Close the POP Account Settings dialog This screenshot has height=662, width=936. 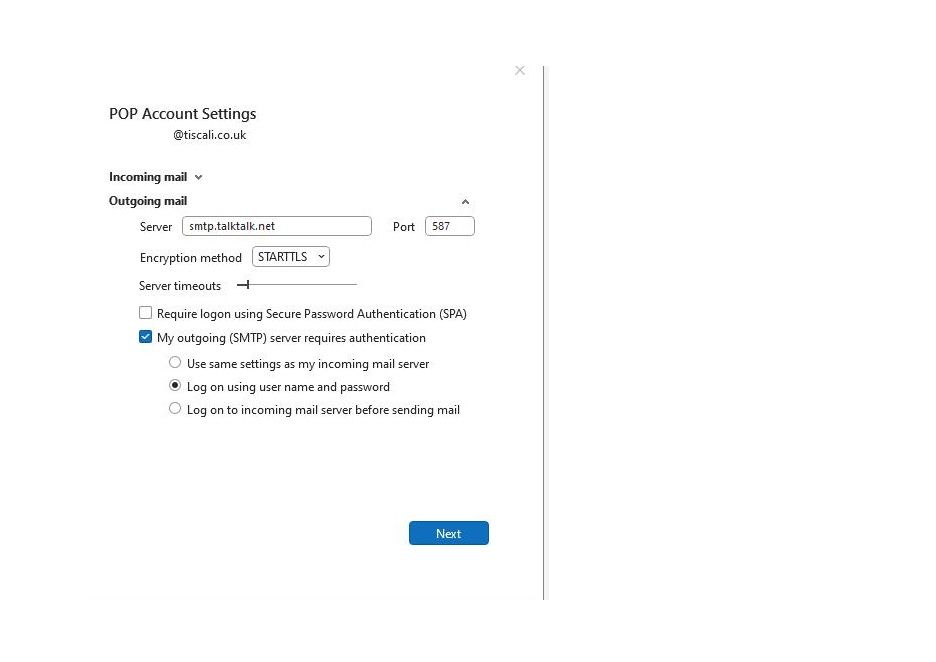click(519, 70)
